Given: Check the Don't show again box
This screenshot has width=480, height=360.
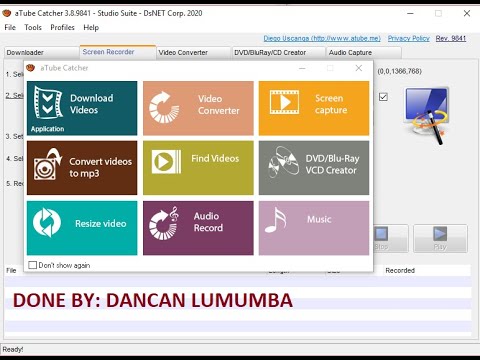Looking at the screenshot, I should (33, 265).
